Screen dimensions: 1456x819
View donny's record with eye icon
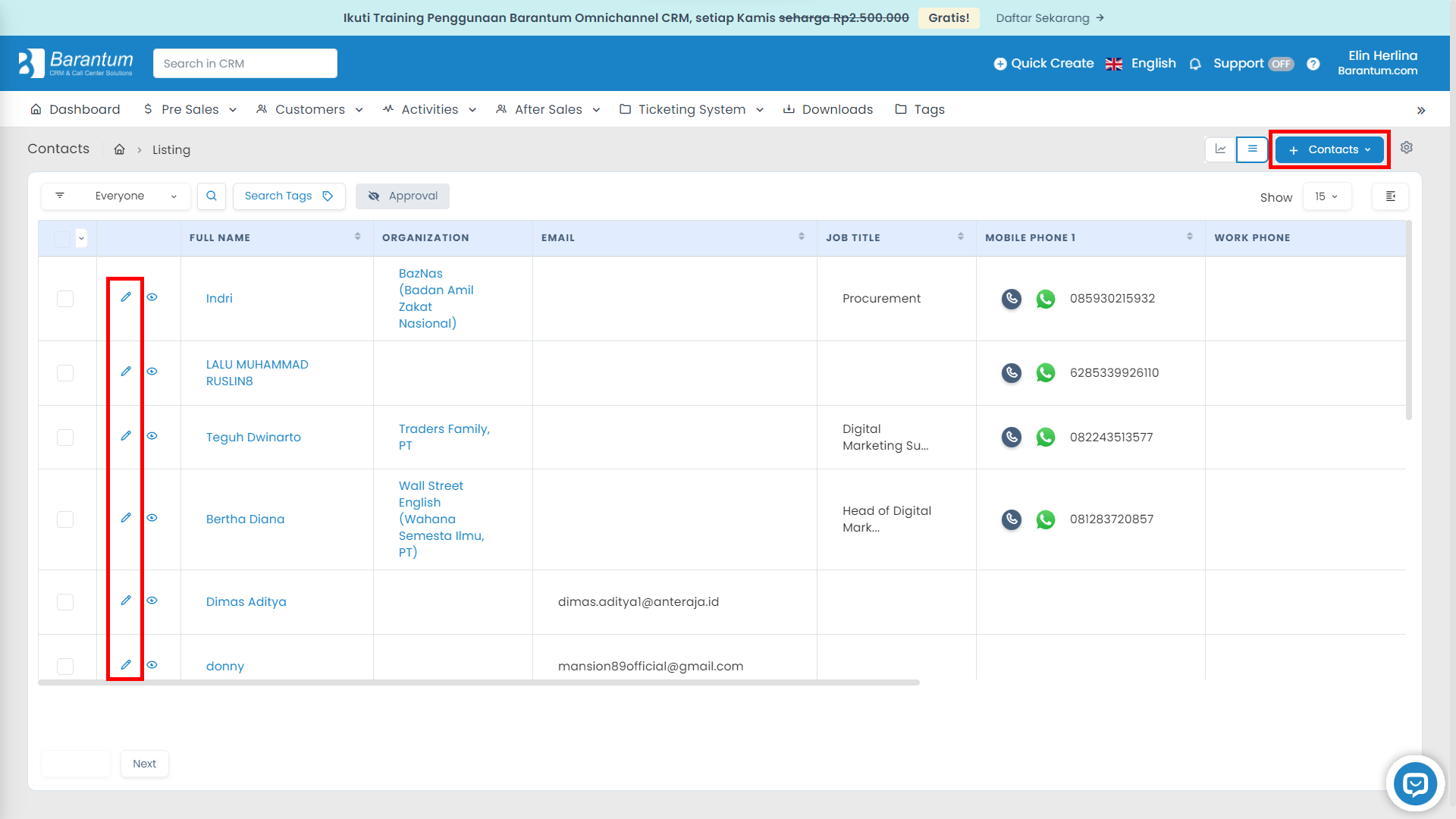(152, 665)
